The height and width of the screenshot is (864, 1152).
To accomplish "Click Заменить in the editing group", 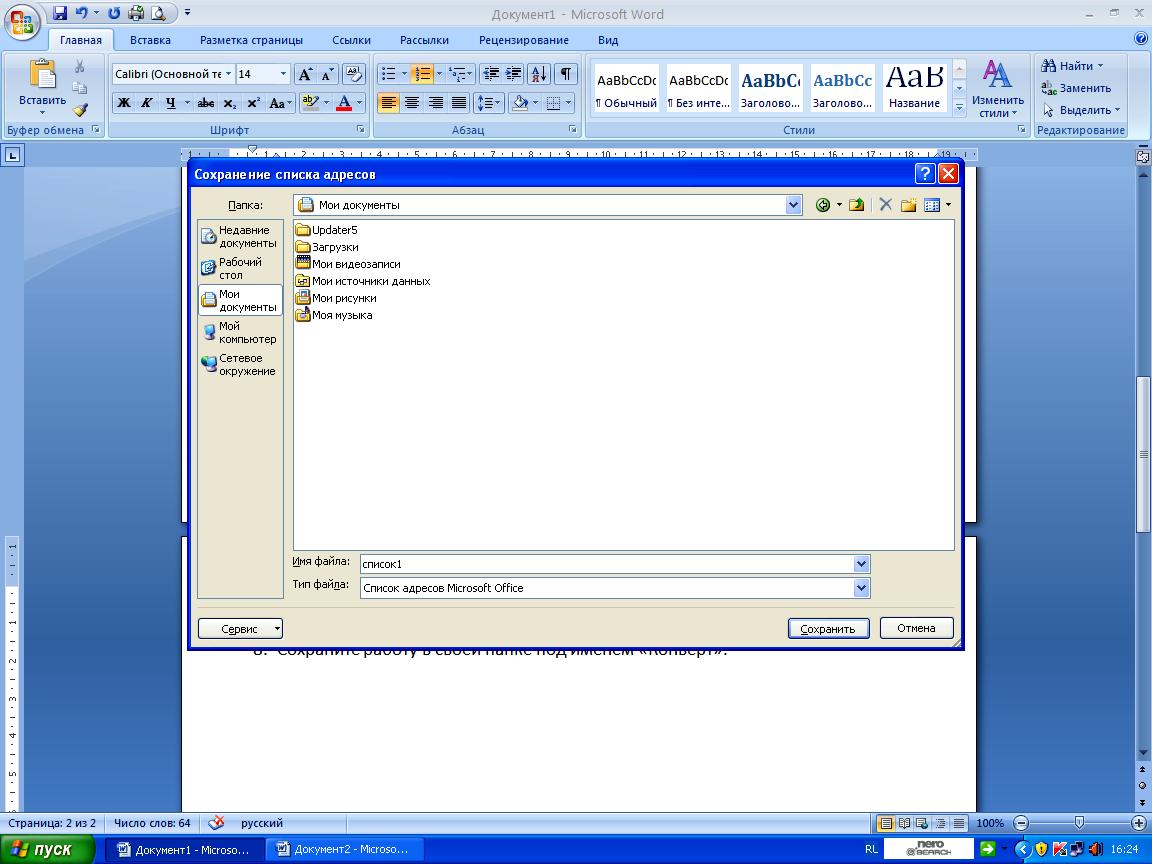I will 1076,88.
